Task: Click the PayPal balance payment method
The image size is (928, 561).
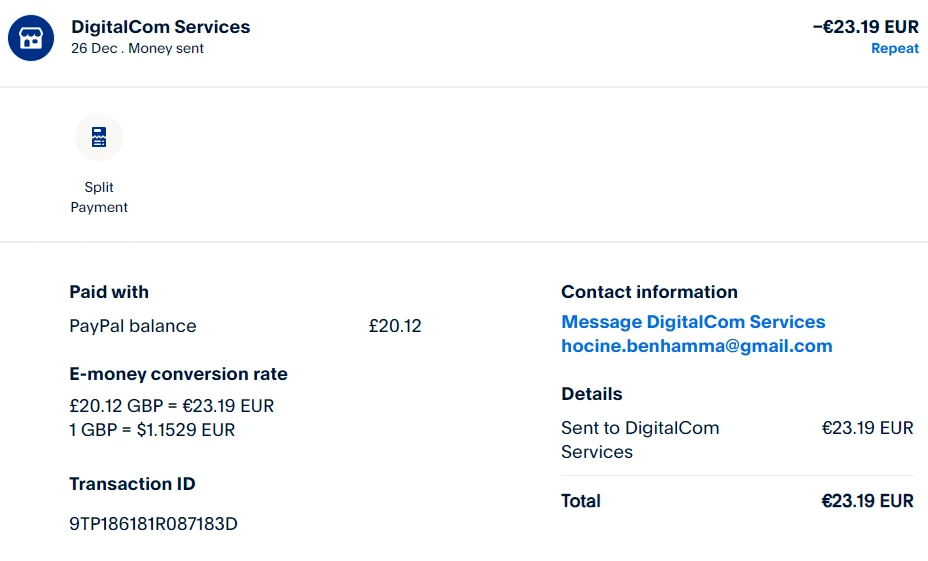Action: [x=133, y=326]
